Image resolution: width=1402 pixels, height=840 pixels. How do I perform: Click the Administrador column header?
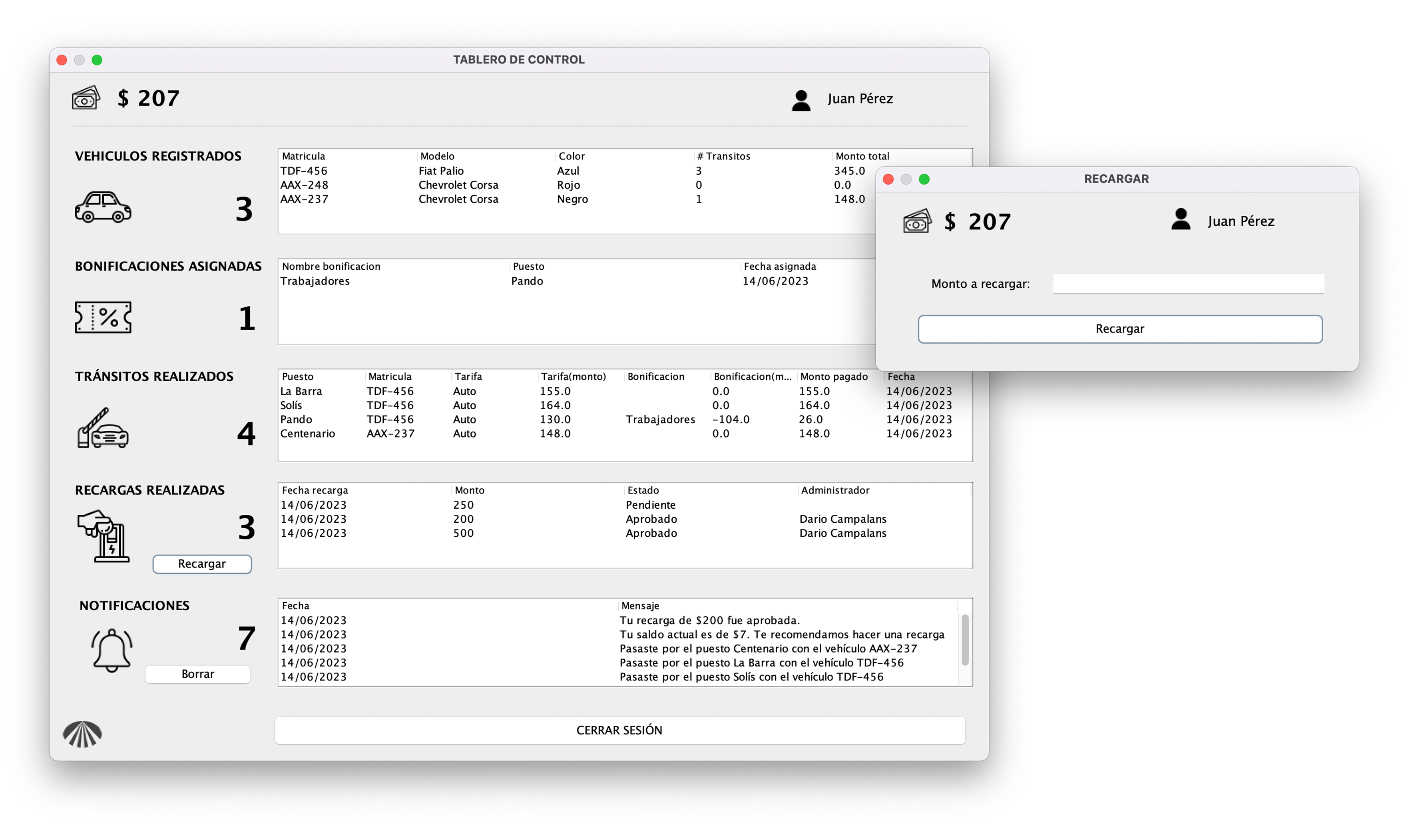885,491
